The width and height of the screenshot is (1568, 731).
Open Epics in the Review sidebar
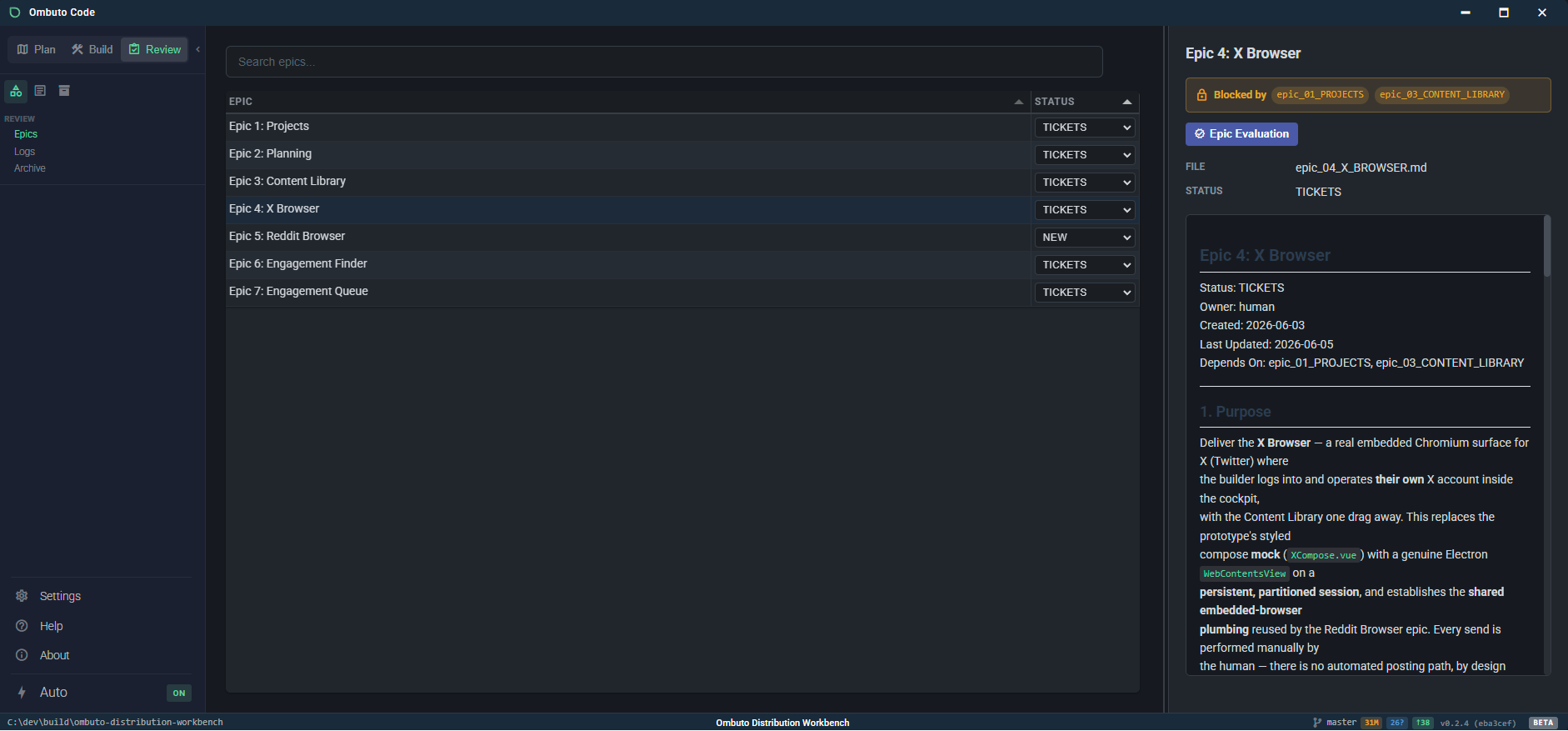(x=26, y=134)
